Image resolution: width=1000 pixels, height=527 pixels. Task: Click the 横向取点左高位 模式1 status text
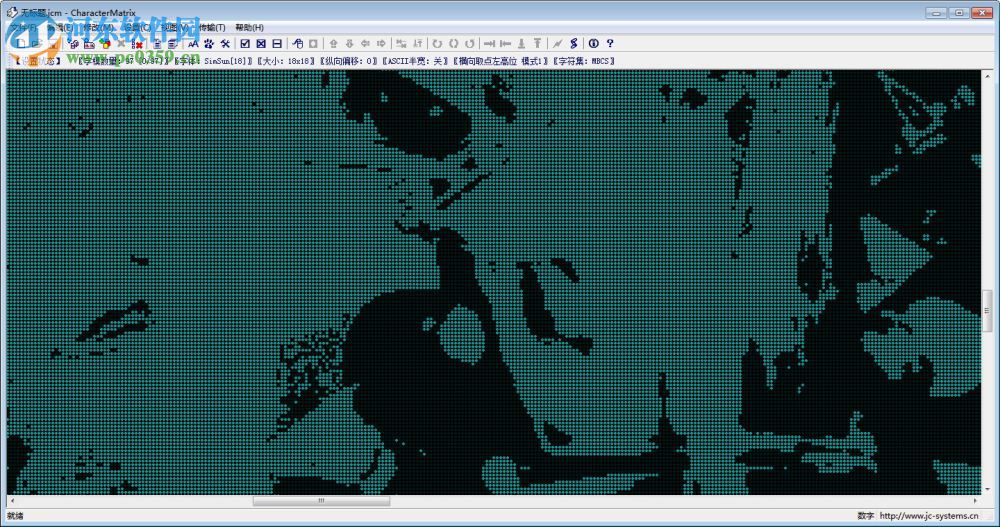pyautogui.click(x=501, y=61)
